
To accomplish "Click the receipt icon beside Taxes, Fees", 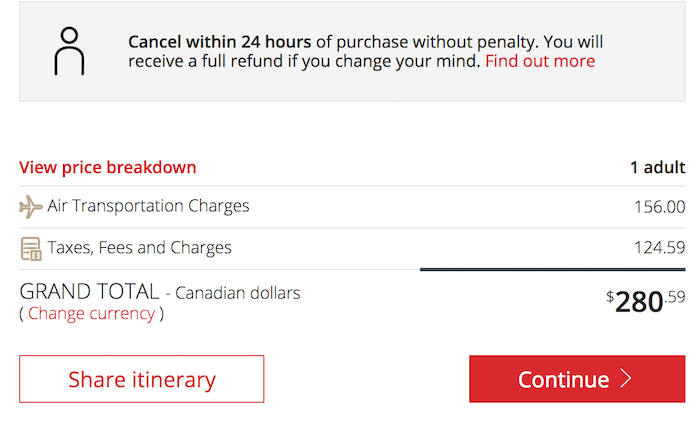I will pos(31,249).
